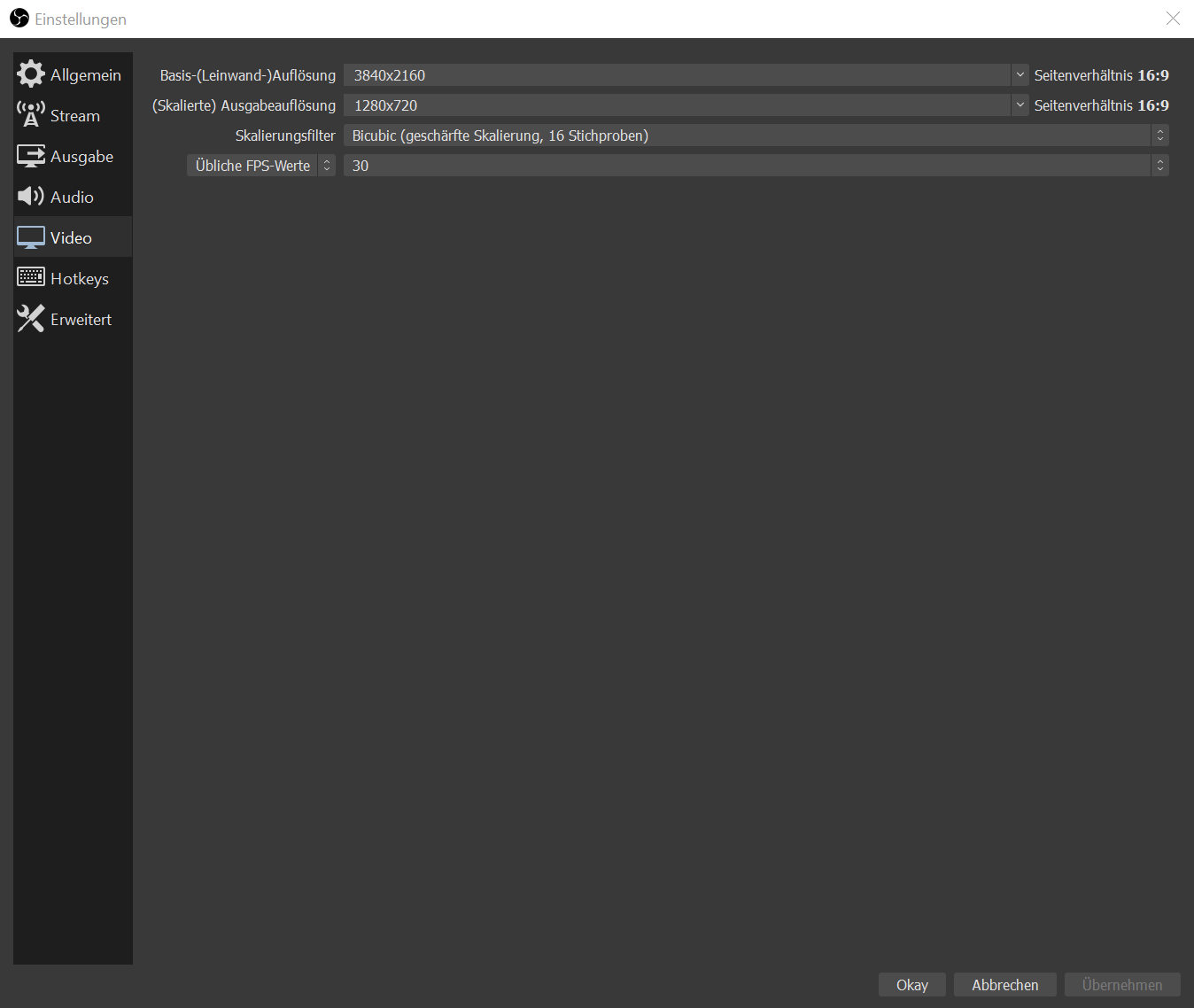This screenshot has width=1194, height=1008.
Task: Click the OBS logo in title bar
Action: 19,19
